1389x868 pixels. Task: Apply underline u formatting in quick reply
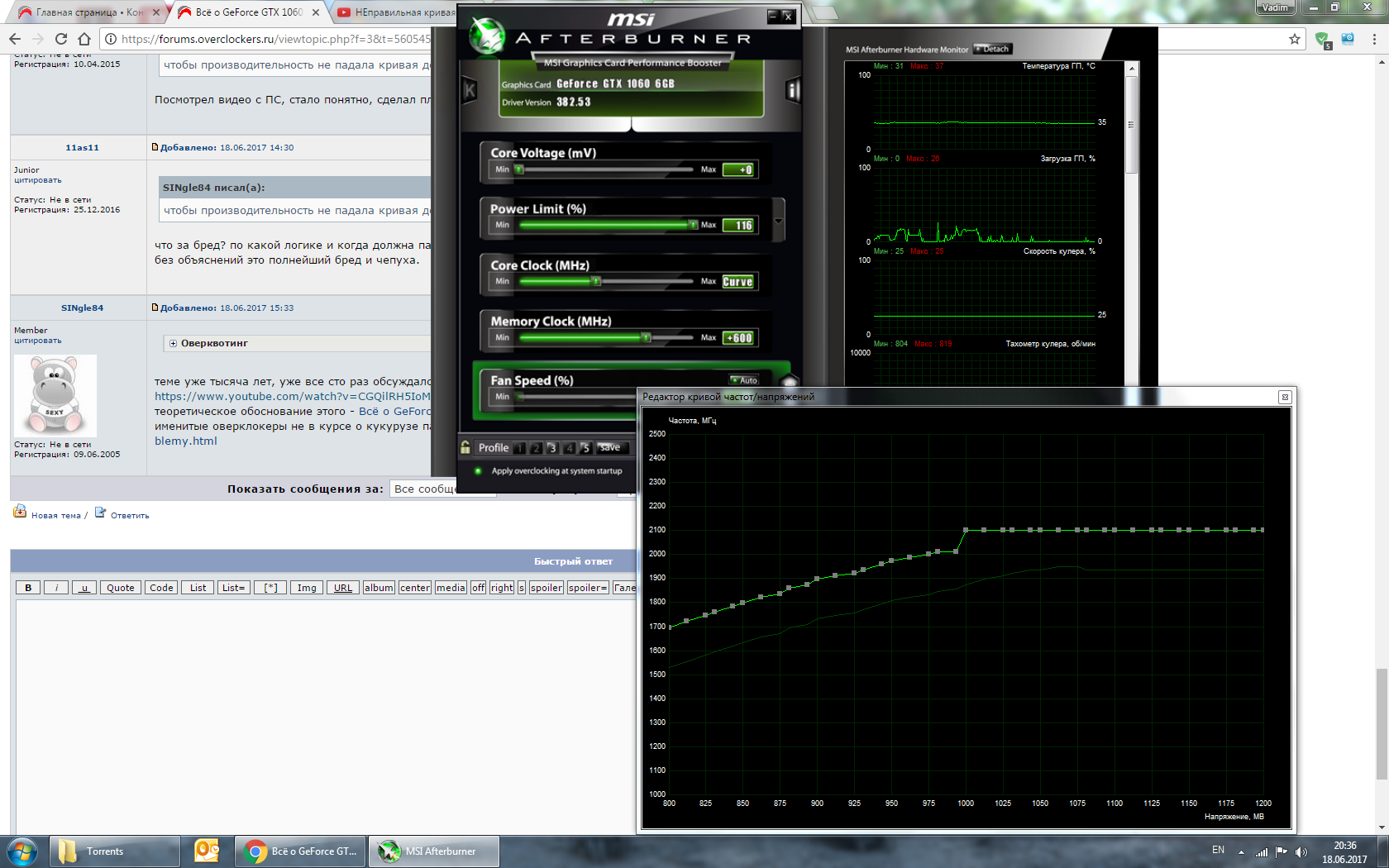pos(84,588)
